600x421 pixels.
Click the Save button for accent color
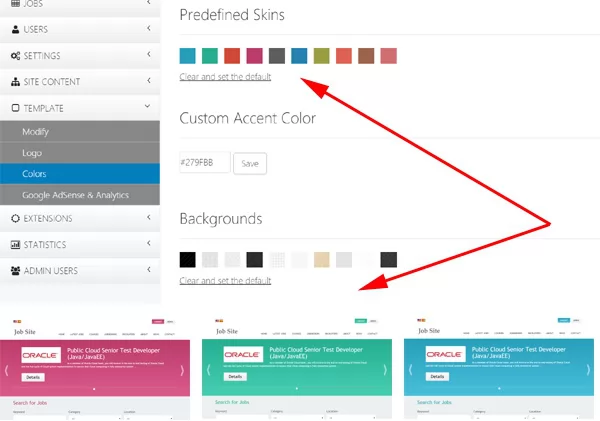[x=249, y=163]
